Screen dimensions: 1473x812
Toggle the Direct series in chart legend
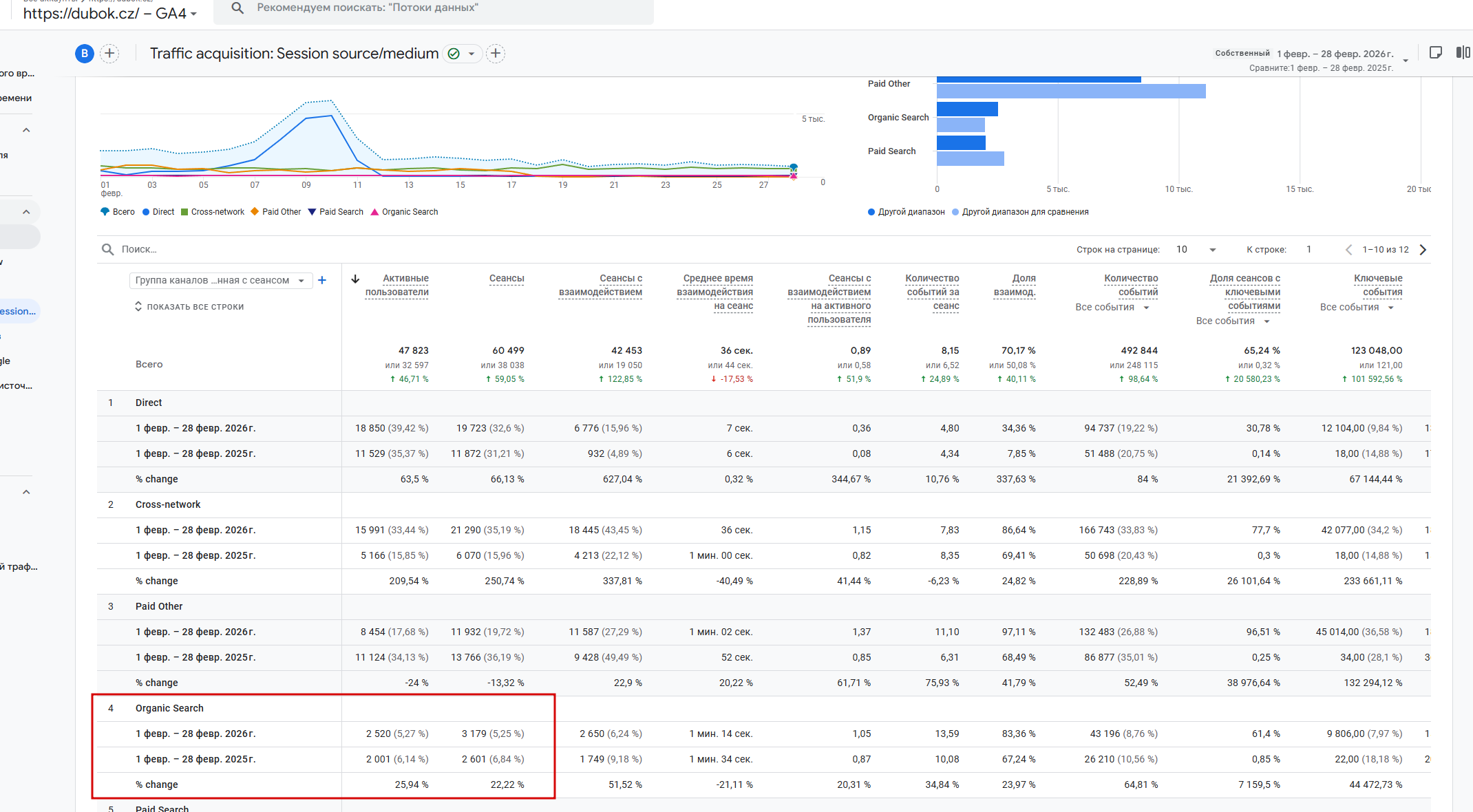pyautogui.click(x=158, y=212)
